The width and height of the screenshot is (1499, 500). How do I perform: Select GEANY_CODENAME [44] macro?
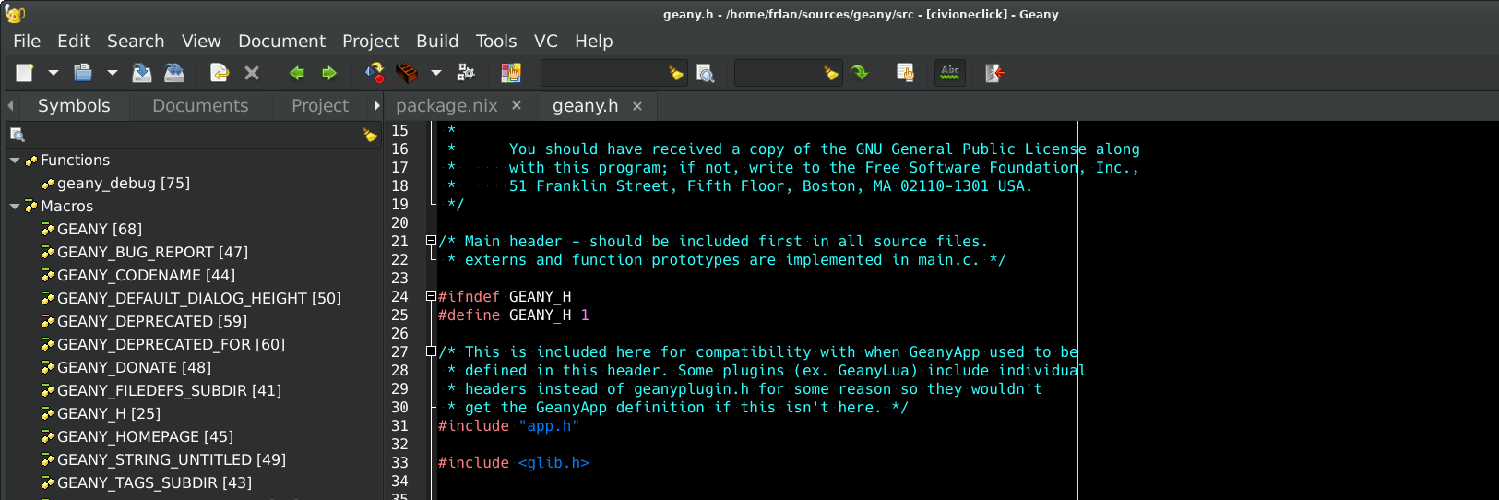click(146, 275)
